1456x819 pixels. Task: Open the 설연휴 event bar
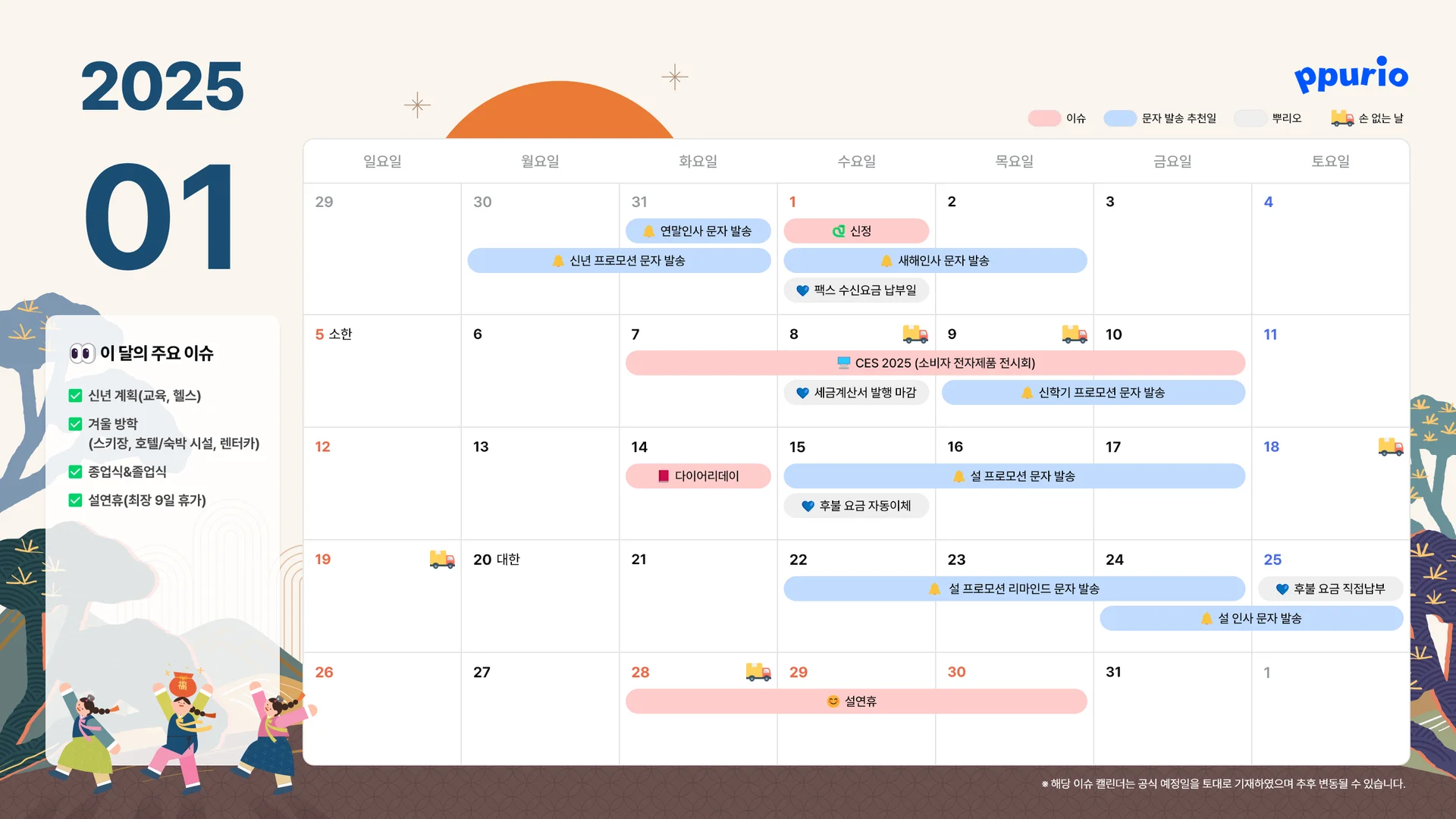[x=855, y=701]
